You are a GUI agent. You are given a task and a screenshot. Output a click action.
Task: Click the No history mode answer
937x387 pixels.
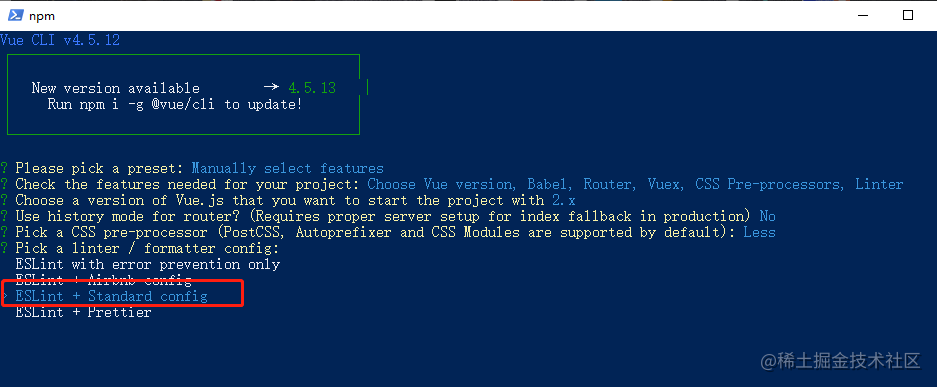767,216
